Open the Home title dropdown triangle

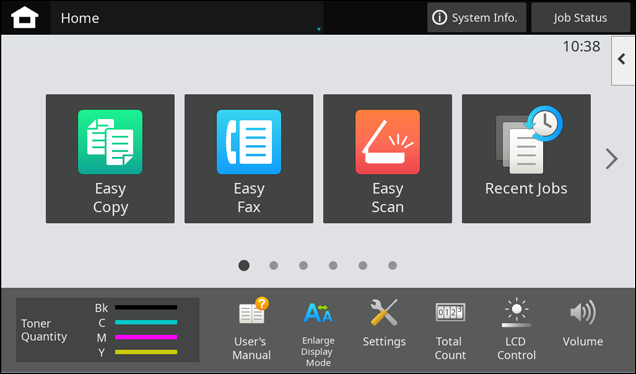point(319,29)
